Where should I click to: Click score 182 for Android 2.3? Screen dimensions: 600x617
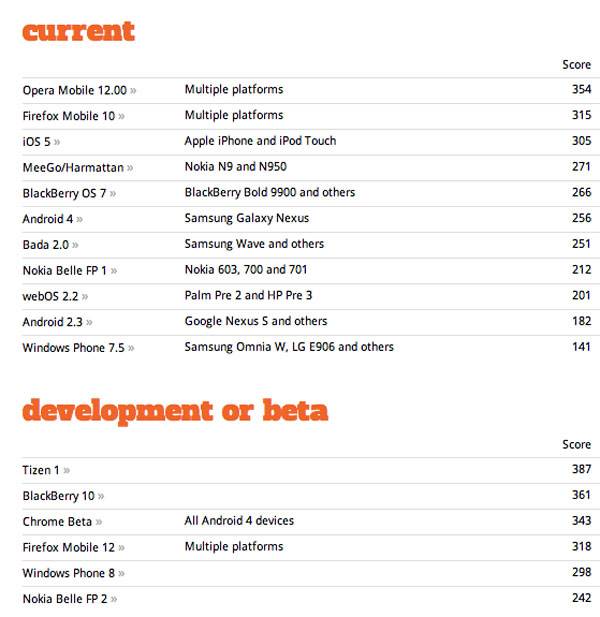[582, 321]
